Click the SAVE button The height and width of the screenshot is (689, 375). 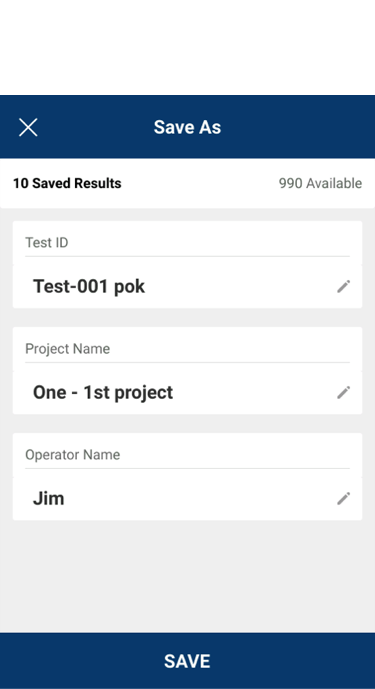[x=187, y=661]
